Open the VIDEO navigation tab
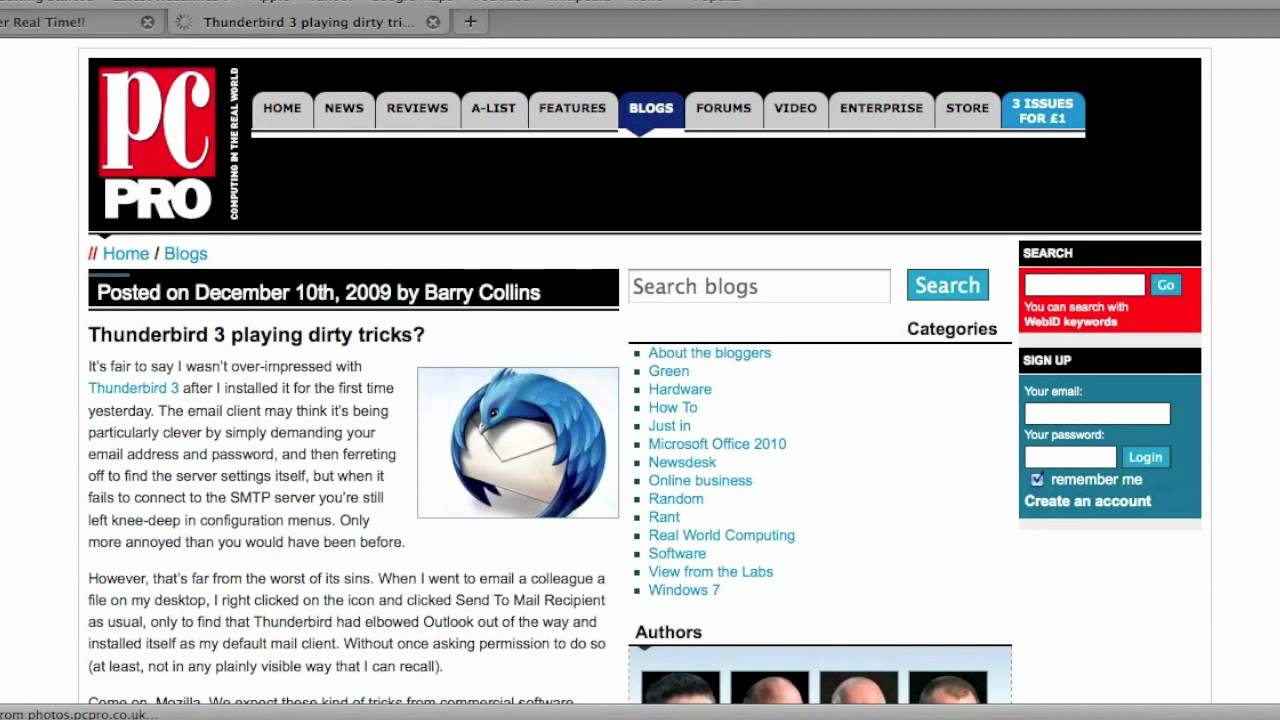The image size is (1280, 720). tap(796, 109)
